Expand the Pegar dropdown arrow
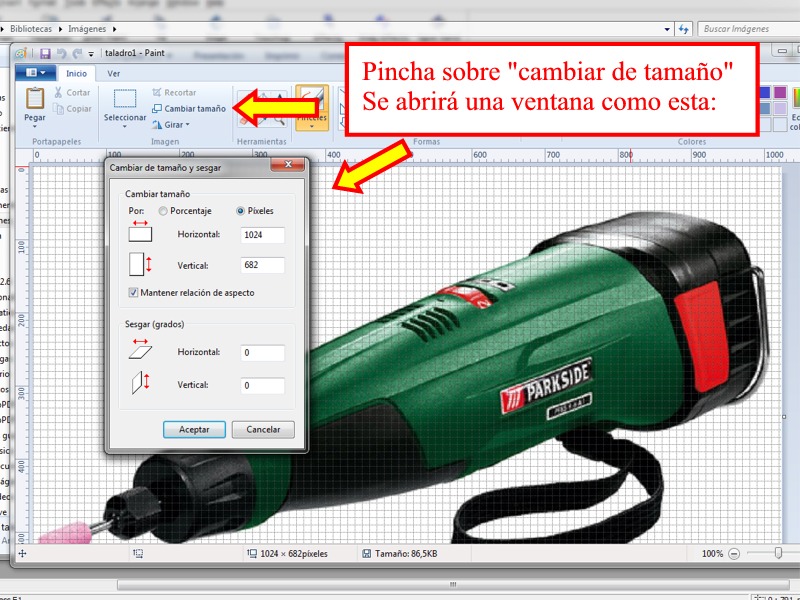 [35, 128]
